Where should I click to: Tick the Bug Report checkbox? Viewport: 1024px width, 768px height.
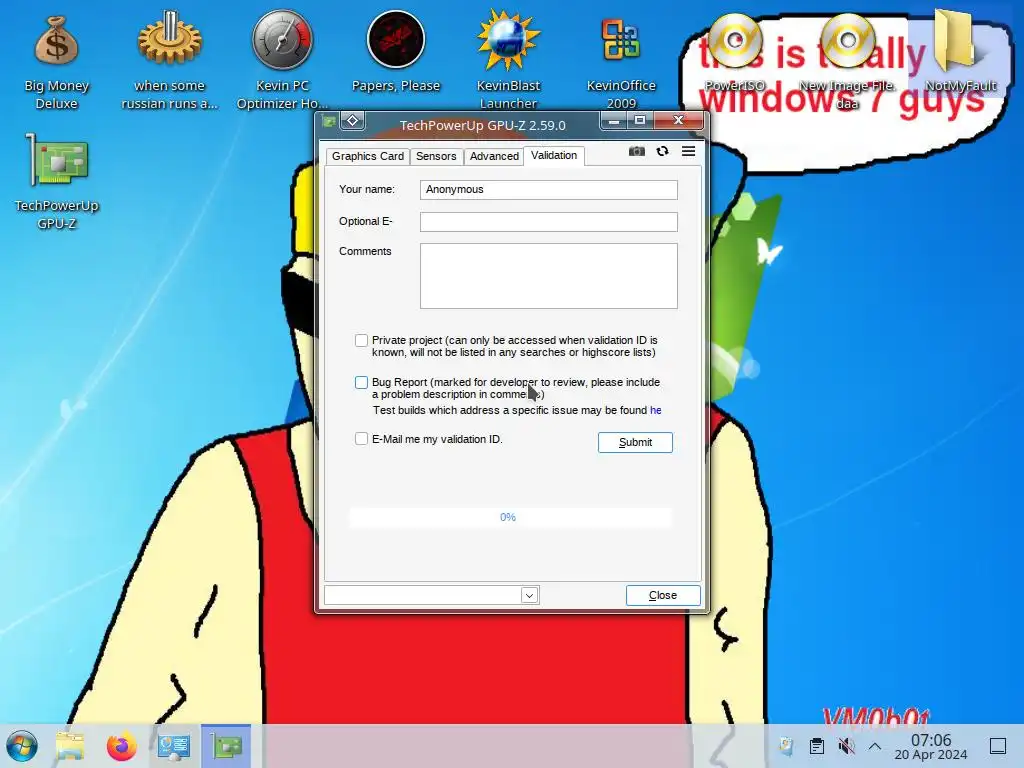coord(361,382)
